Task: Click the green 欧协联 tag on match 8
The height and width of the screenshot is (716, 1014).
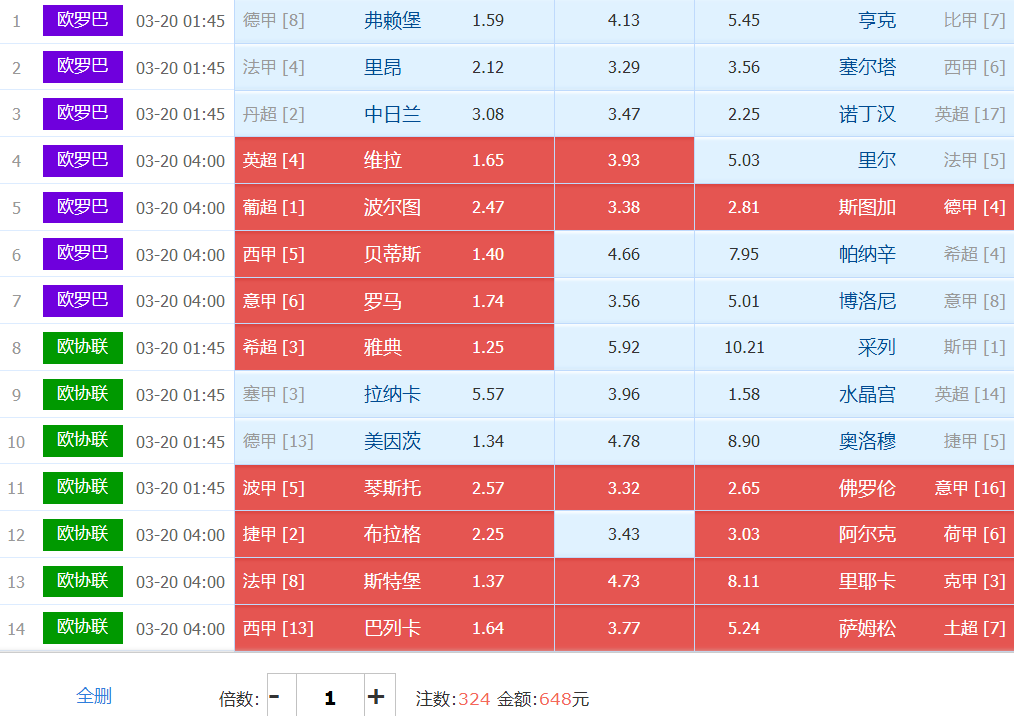Action: point(82,347)
